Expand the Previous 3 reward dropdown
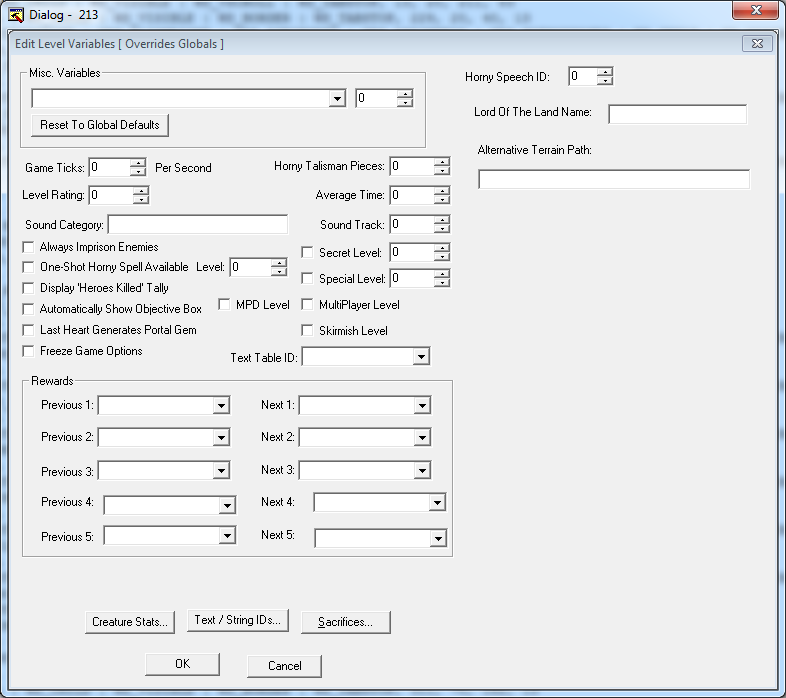Image resolution: width=786 pixels, height=698 pixels. tap(221, 471)
